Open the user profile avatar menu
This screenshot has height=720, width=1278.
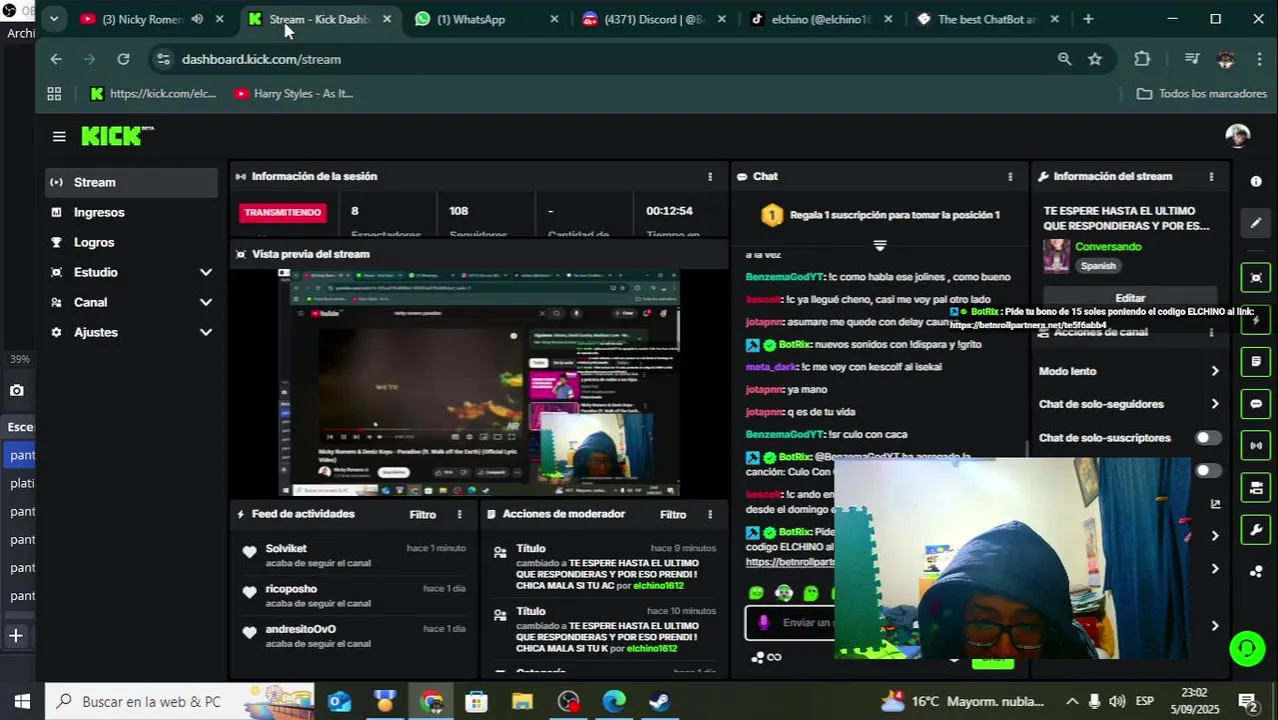1238,136
